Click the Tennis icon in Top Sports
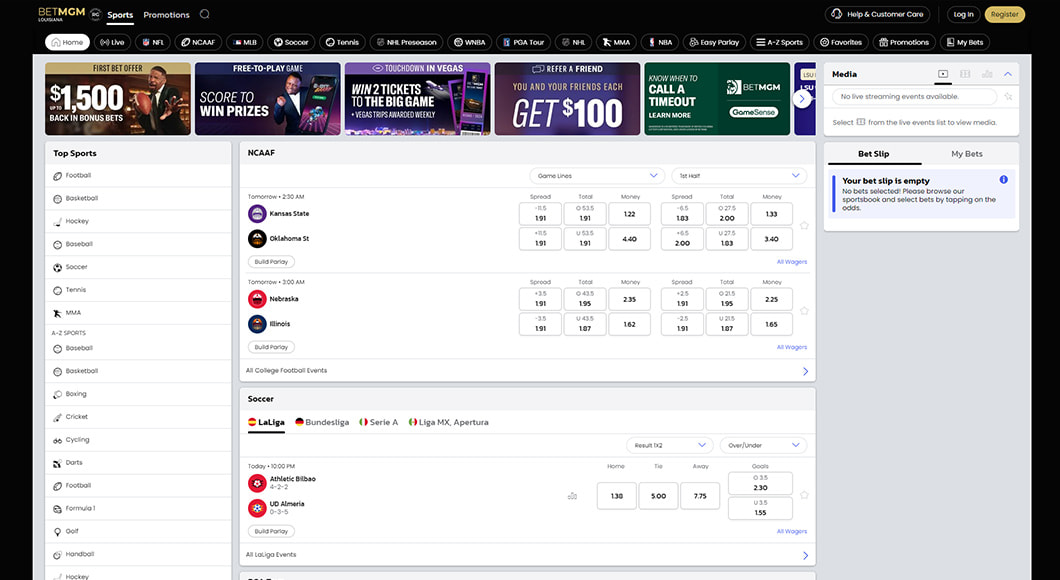Image resolution: width=1060 pixels, height=580 pixels. [x=57, y=290]
